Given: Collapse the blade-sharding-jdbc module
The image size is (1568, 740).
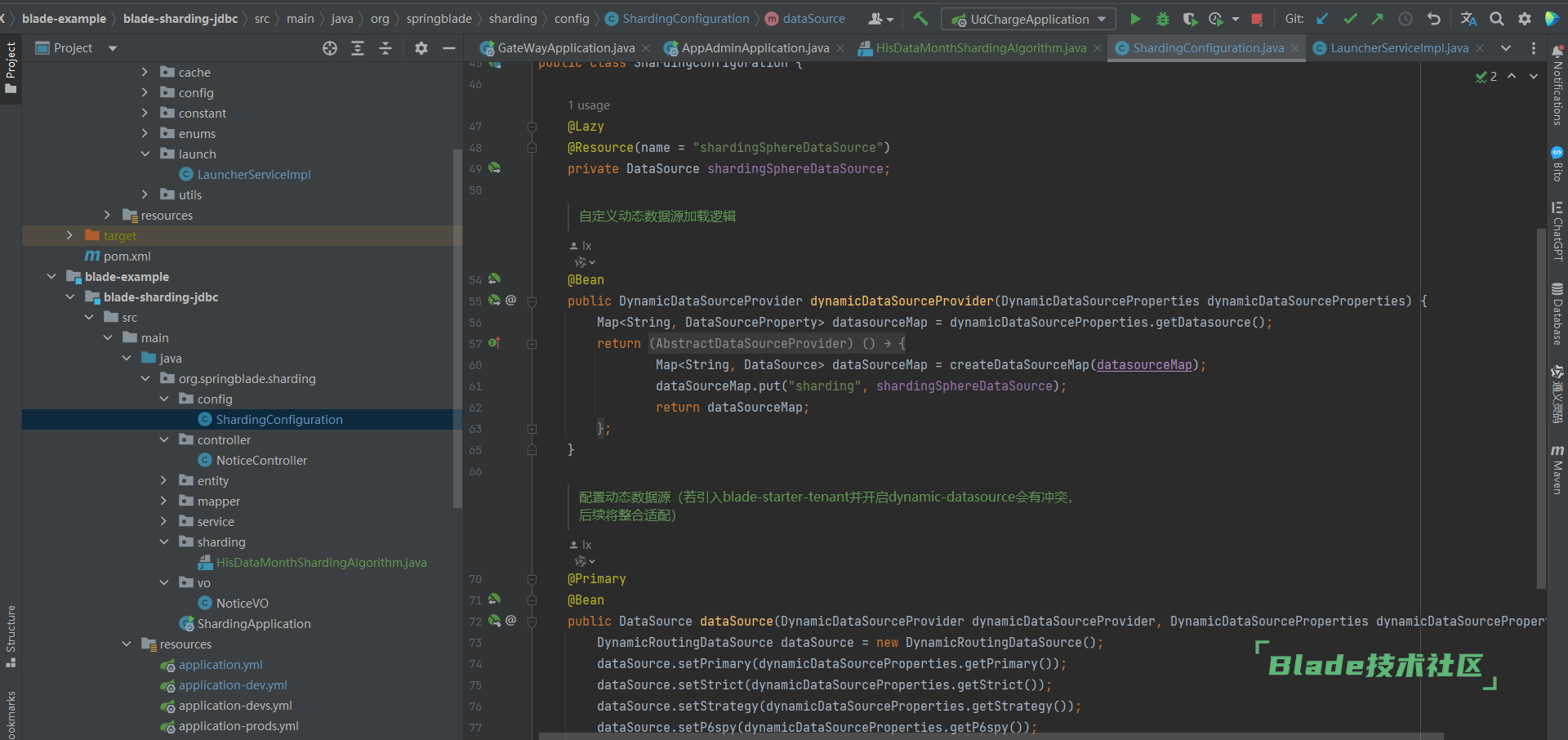Looking at the screenshot, I should point(69,296).
